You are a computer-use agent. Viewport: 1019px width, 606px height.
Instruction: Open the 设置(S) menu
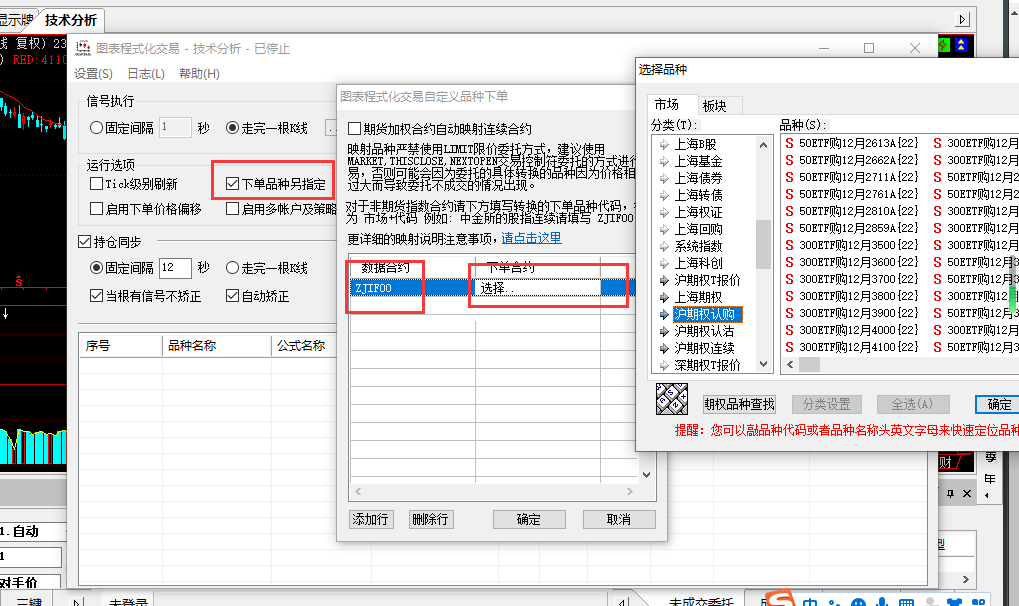(94, 73)
